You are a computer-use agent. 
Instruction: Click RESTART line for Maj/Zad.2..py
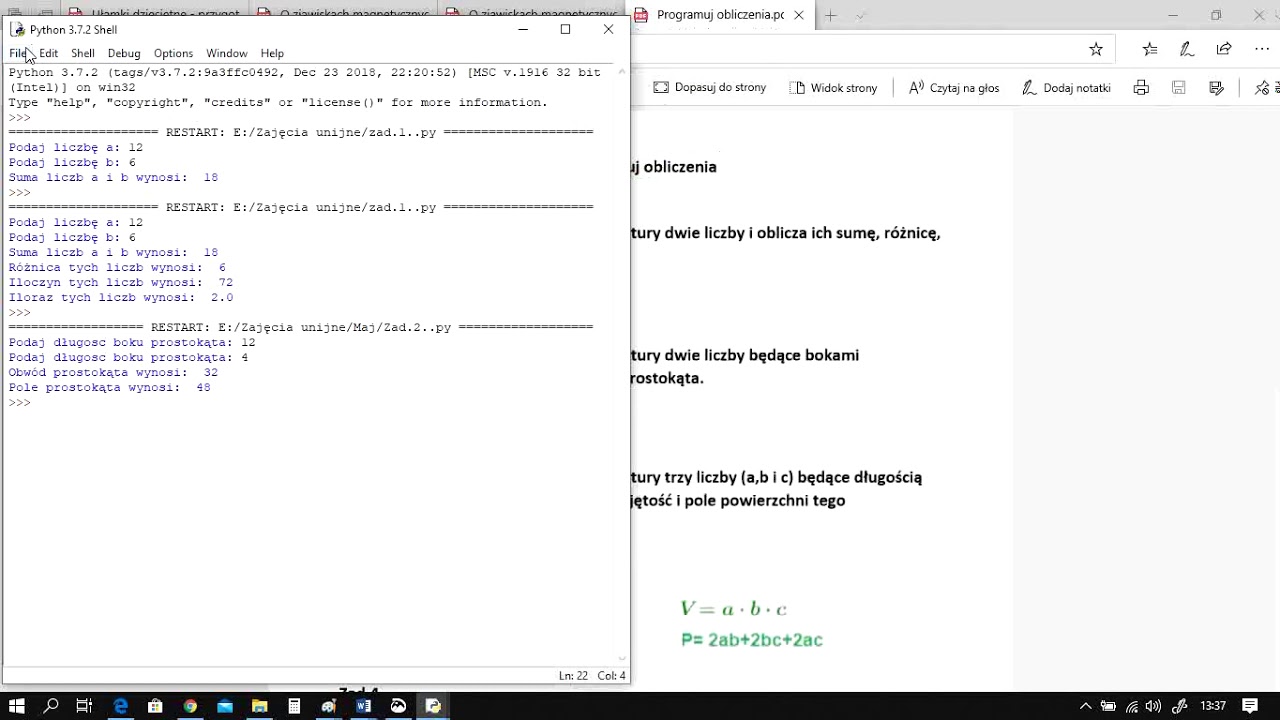point(301,327)
